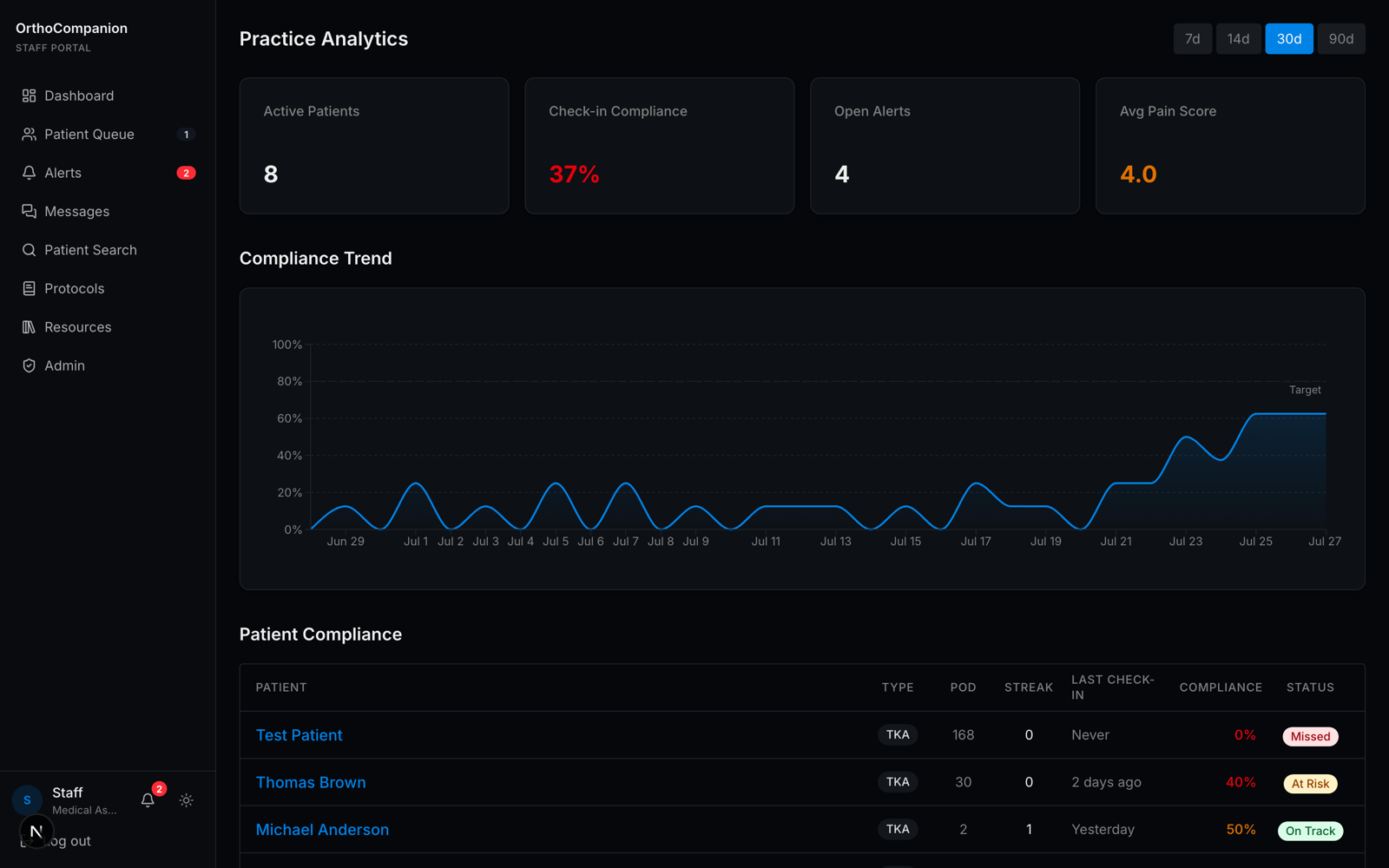Click the Protocols document icon

pyautogui.click(x=29, y=288)
